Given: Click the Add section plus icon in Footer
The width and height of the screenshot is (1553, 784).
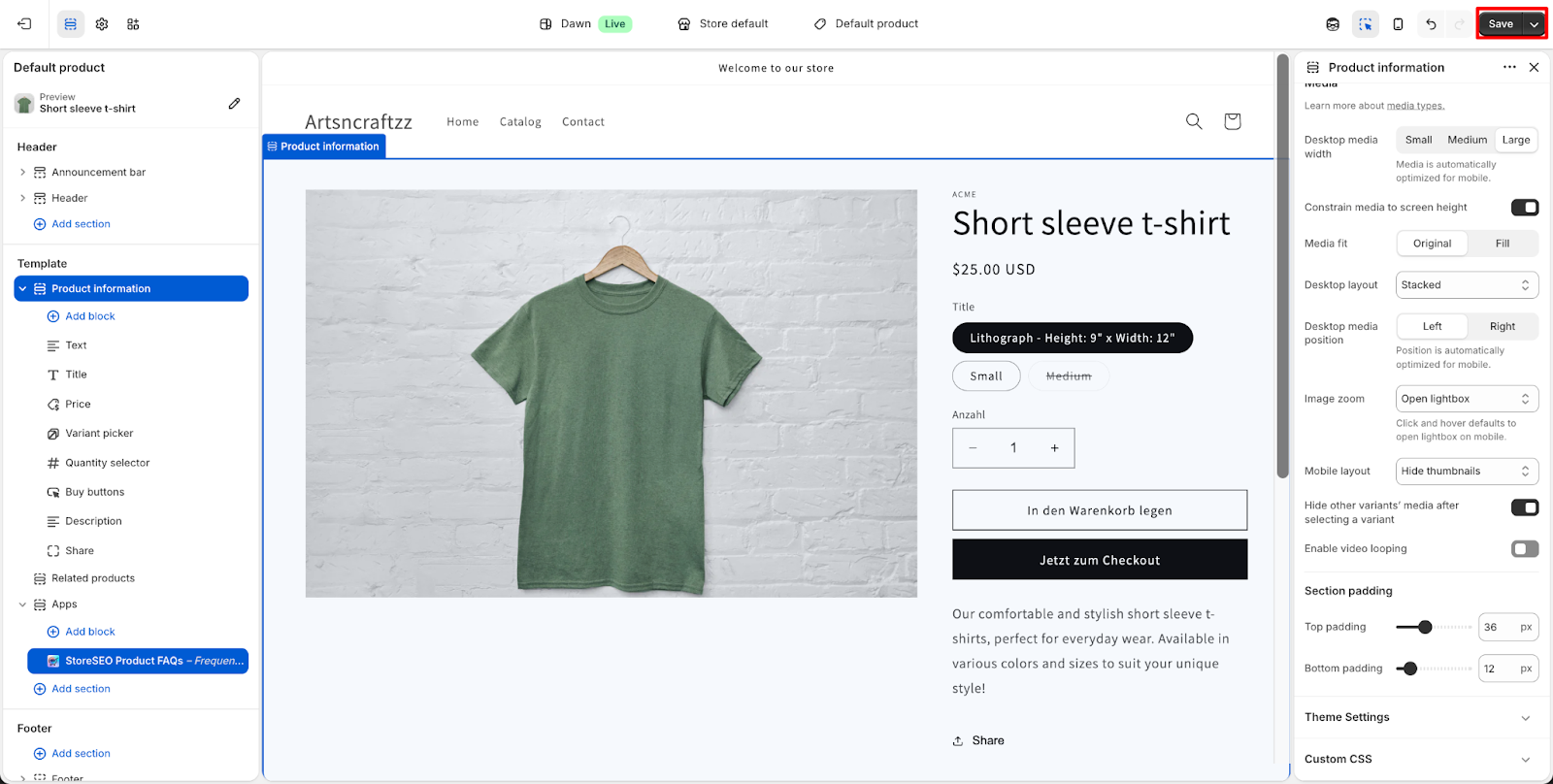Looking at the screenshot, I should (40, 754).
